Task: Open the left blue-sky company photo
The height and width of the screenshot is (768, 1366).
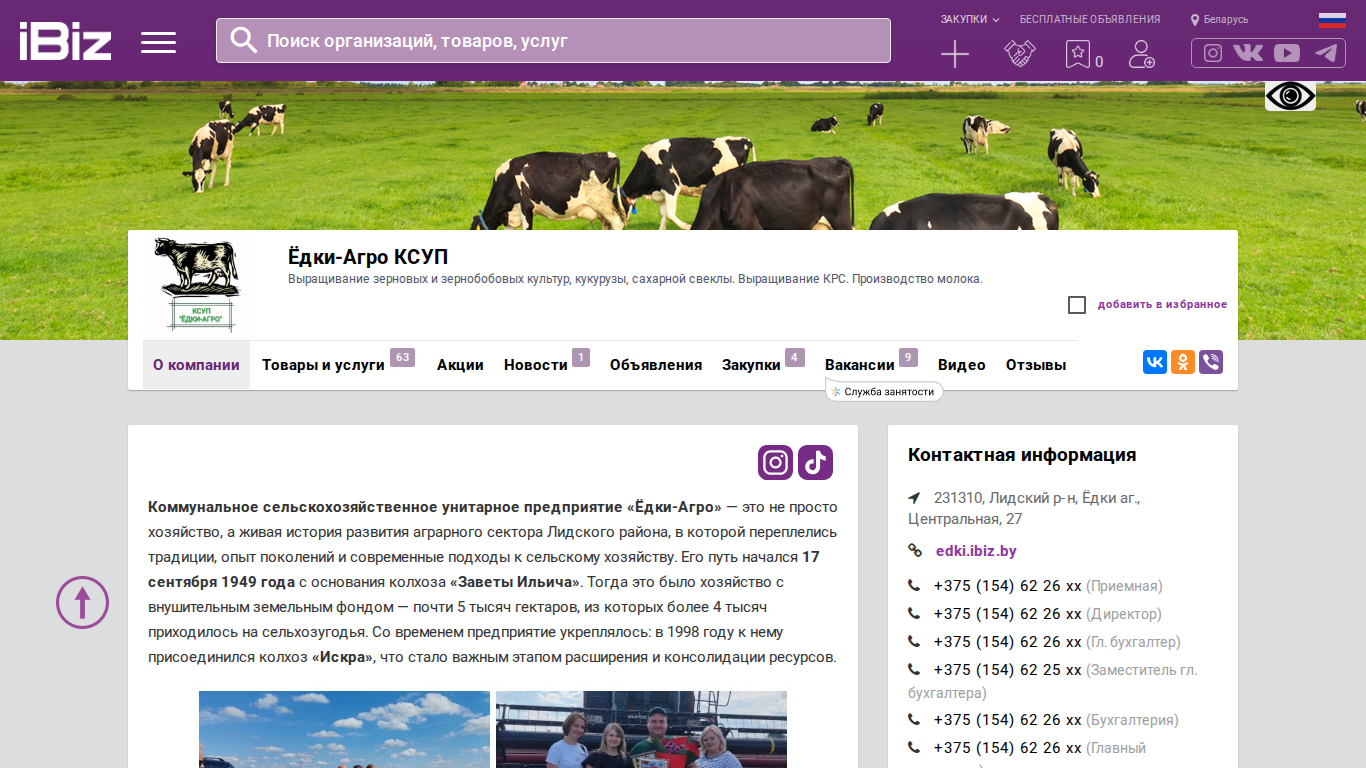Action: (x=344, y=729)
